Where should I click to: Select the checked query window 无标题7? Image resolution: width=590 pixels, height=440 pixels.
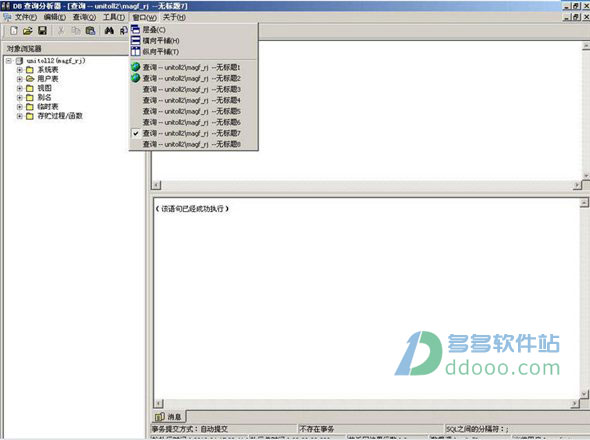click(193, 133)
